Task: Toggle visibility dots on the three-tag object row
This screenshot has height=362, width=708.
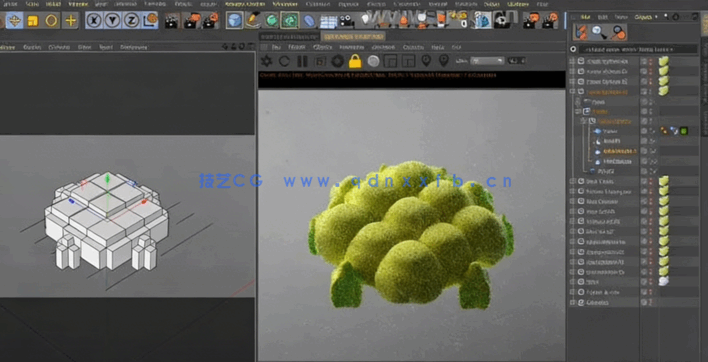Action: pyautogui.click(x=651, y=131)
